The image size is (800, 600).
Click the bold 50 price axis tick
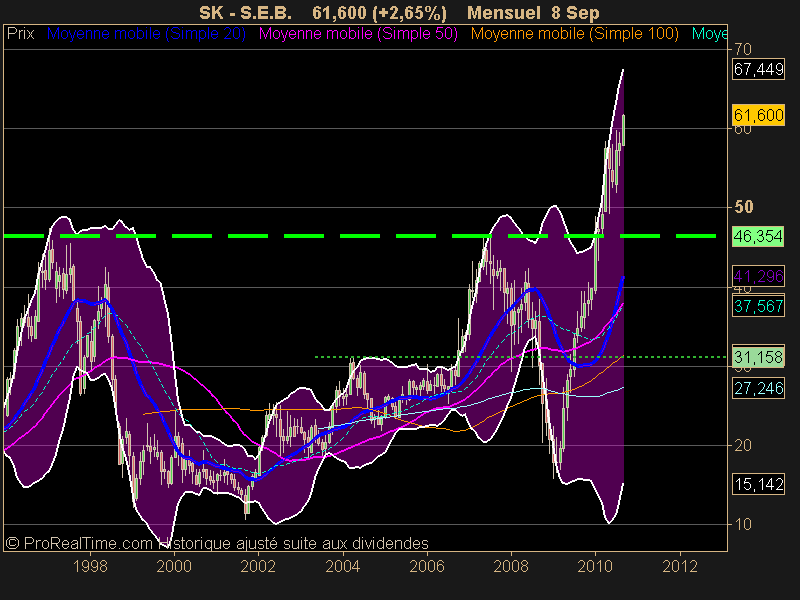pyautogui.click(x=743, y=207)
